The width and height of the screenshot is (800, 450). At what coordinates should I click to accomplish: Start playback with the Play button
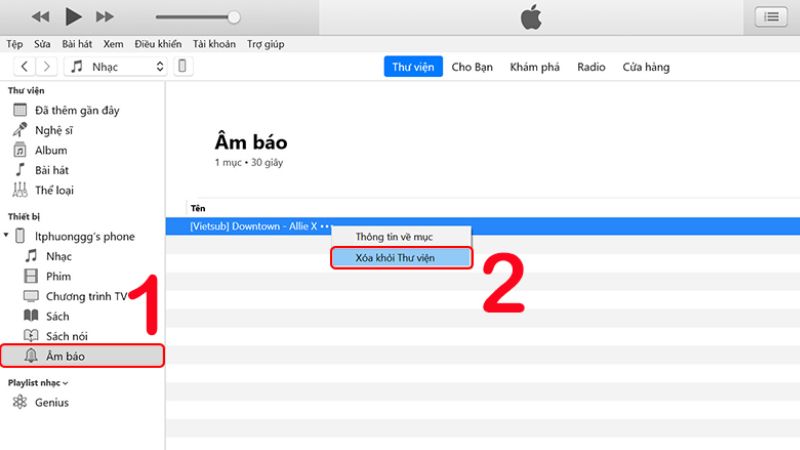(73, 17)
